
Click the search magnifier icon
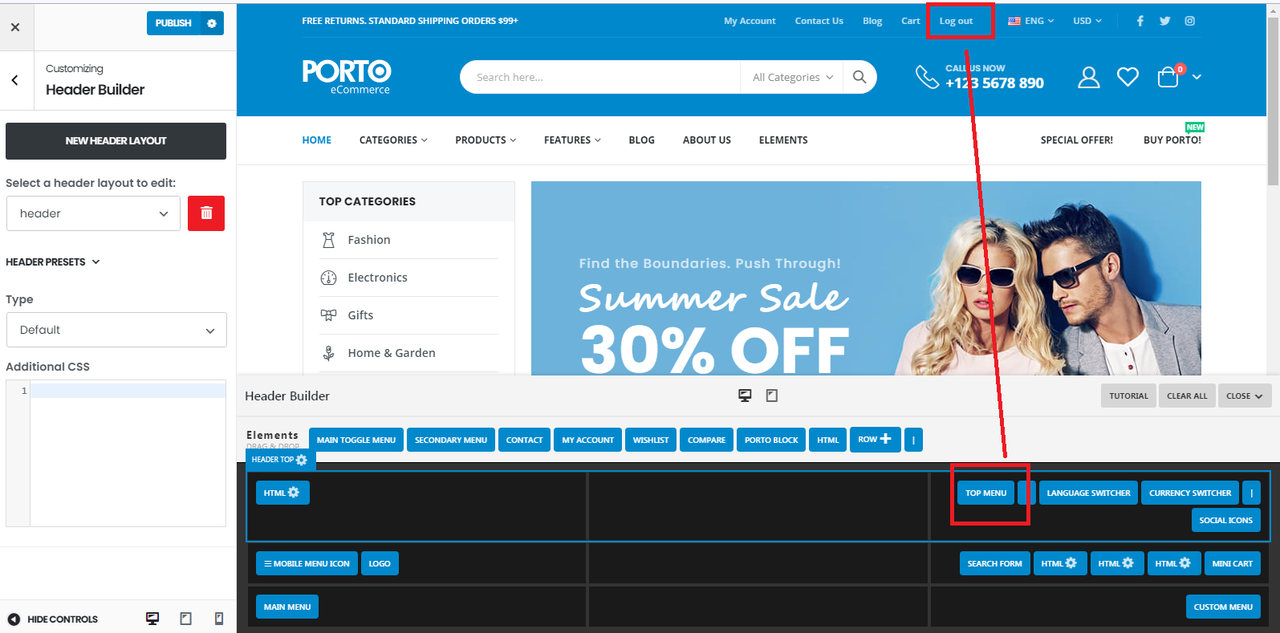[x=860, y=77]
